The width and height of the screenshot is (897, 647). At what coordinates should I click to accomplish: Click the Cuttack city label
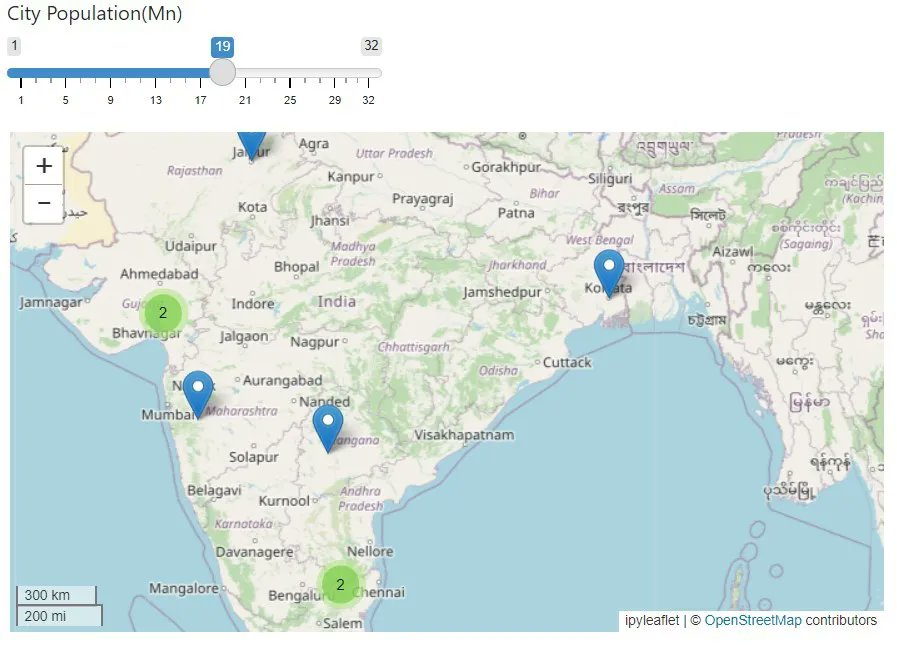567,362
